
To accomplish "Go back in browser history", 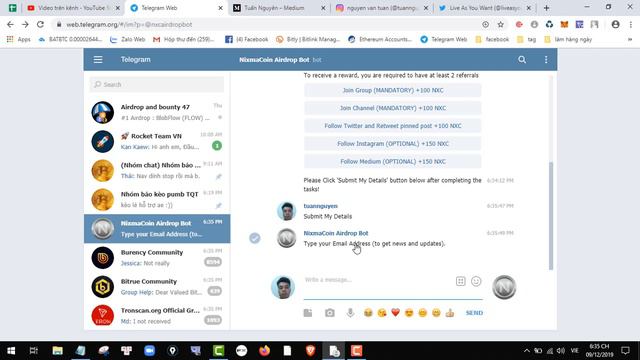I will click(x=10, y=24).
